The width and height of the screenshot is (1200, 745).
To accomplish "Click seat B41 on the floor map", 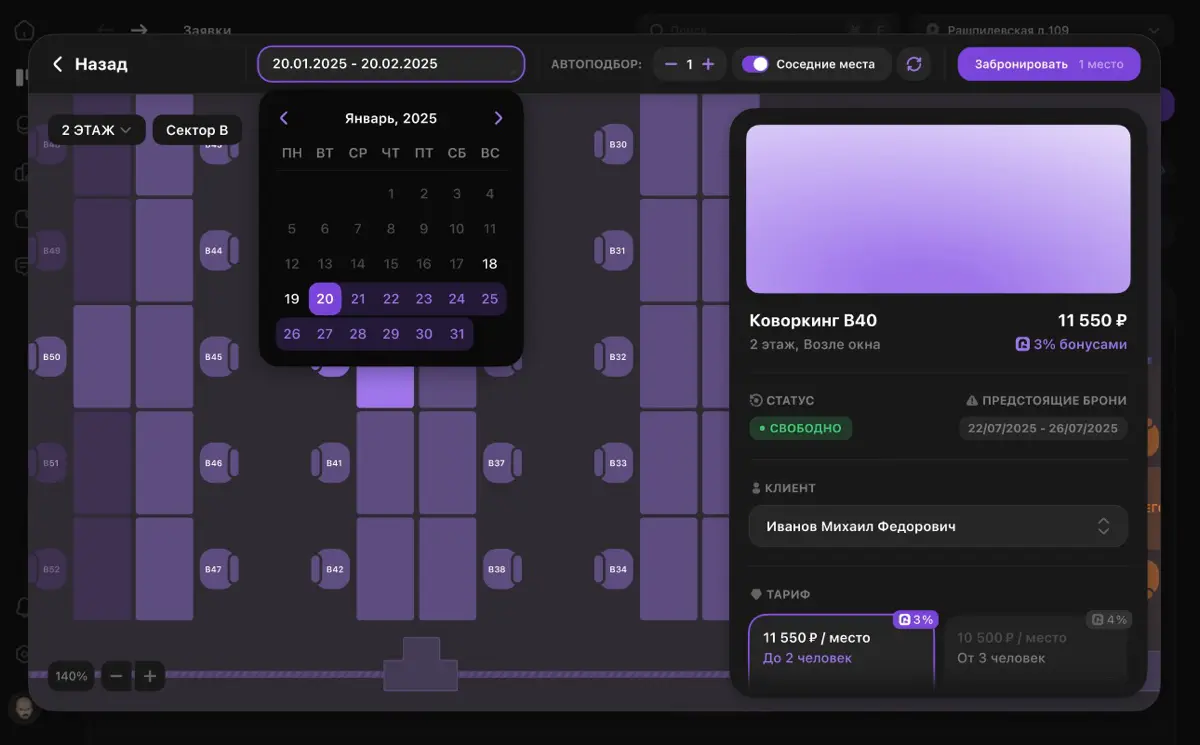I will [x=332, y=463].
